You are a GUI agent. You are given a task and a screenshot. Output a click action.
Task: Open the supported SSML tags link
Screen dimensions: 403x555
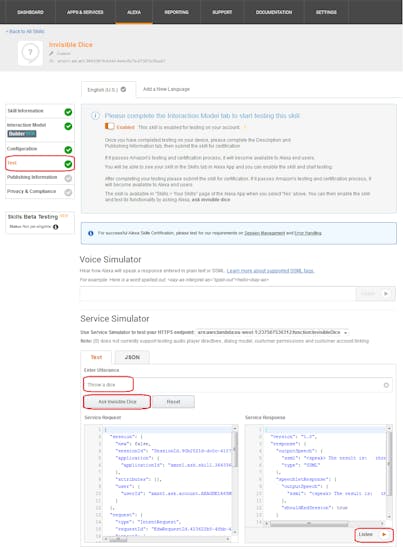pos(270,271)
